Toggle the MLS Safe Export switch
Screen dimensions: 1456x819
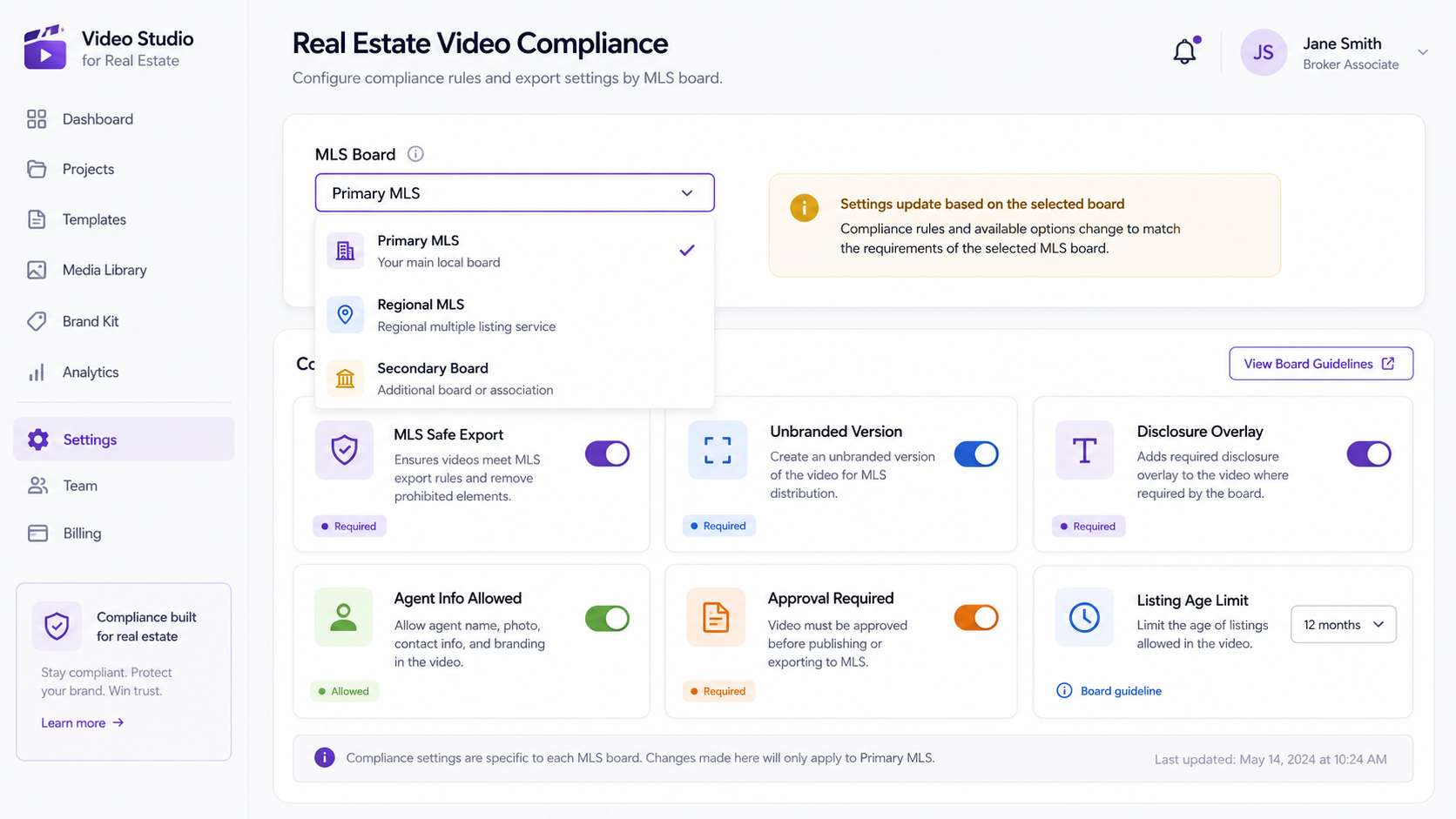(607, 453)
